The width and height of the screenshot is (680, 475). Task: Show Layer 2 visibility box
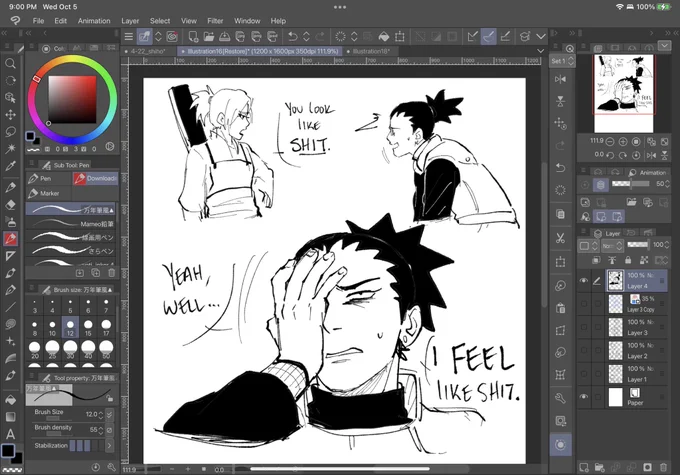point(584,351)
